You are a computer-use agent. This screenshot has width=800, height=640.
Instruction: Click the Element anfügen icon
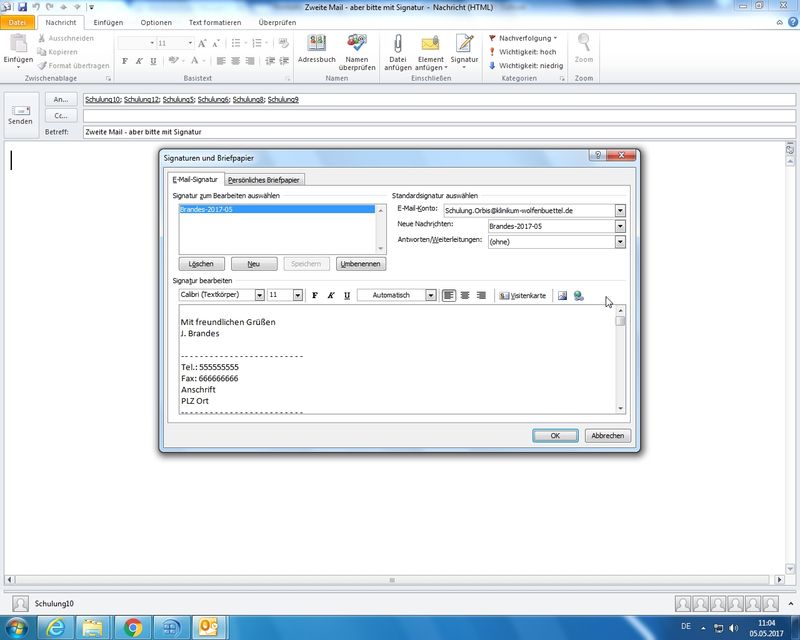pyautogui.click(x=431, y=52)
